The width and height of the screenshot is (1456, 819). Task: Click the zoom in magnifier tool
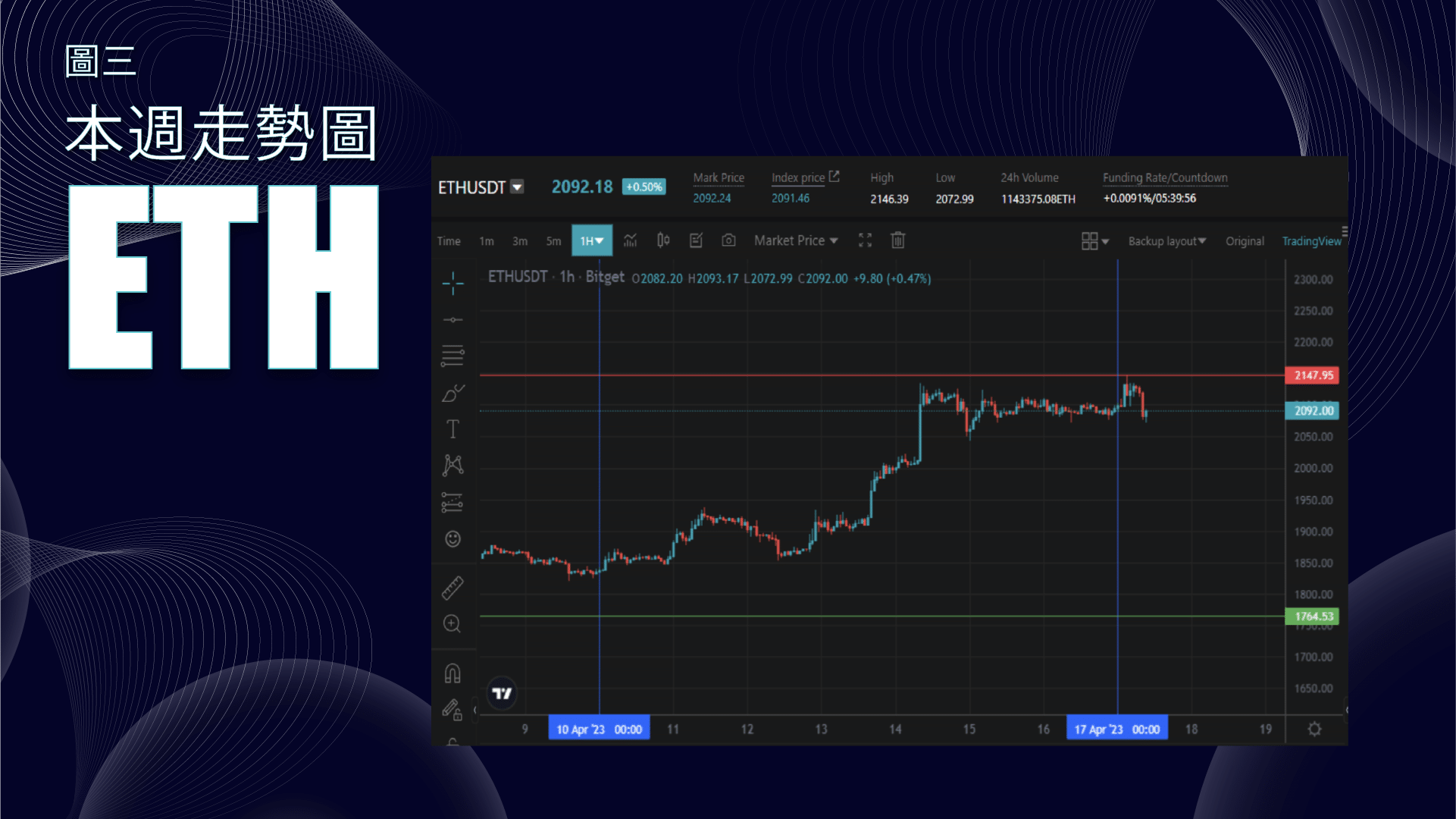point(452,623)
